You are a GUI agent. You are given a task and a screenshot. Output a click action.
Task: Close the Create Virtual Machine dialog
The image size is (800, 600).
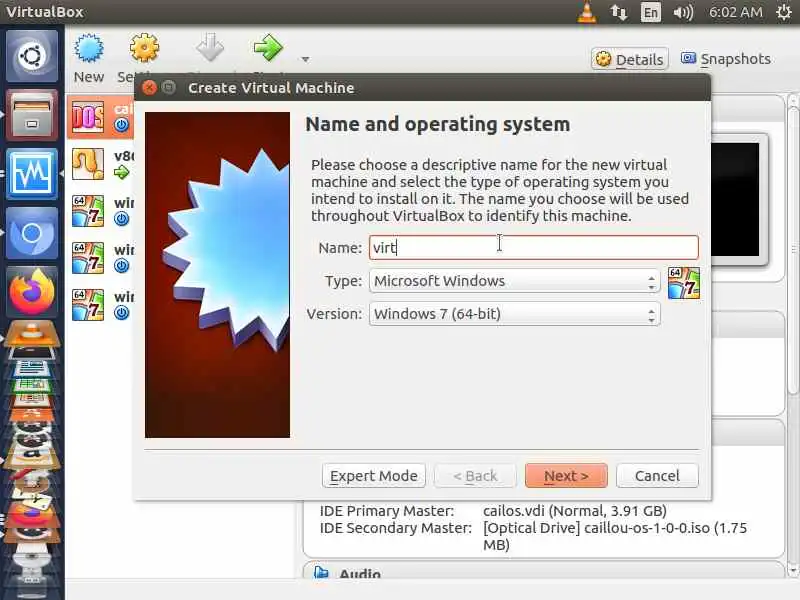[149, 88]
